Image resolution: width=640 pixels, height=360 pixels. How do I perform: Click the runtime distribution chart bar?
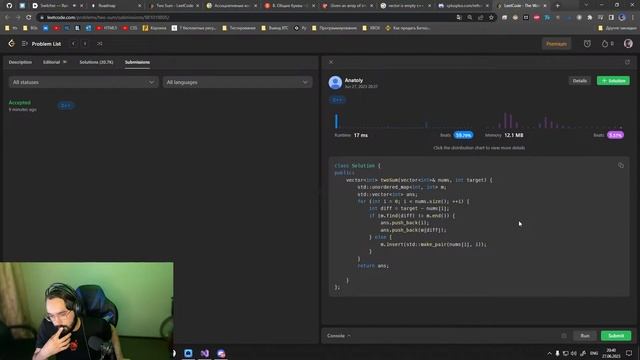(336, 121)
